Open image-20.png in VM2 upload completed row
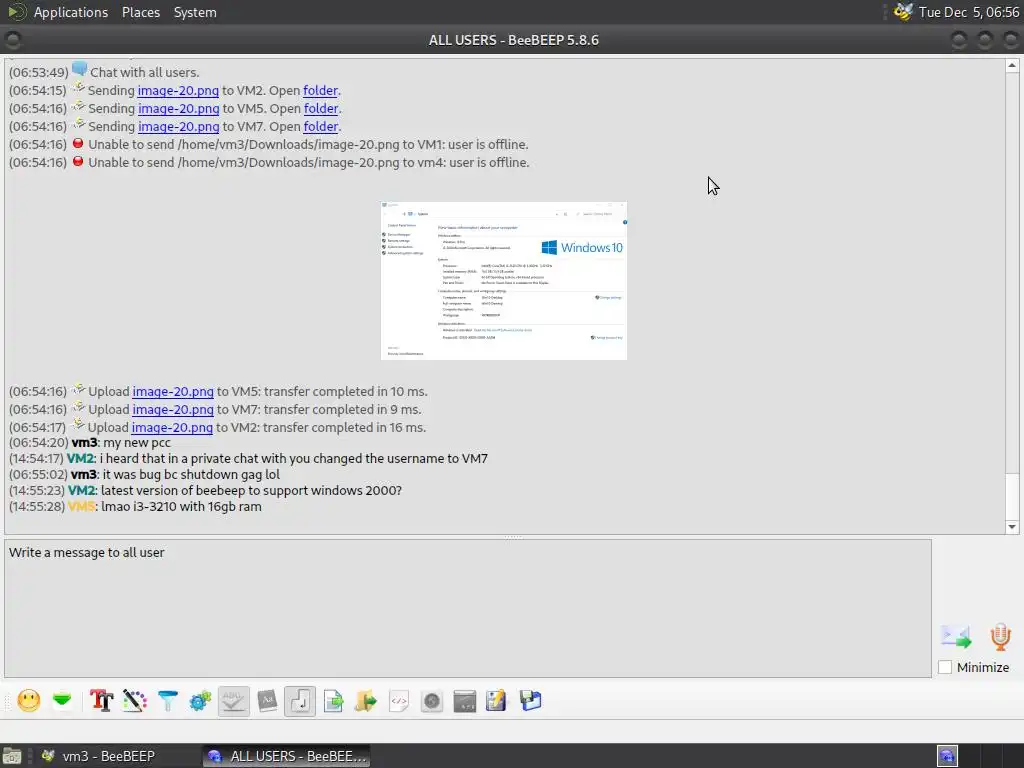The height and width of the screenshot is (768, 1024). click(x=172, y=428)
